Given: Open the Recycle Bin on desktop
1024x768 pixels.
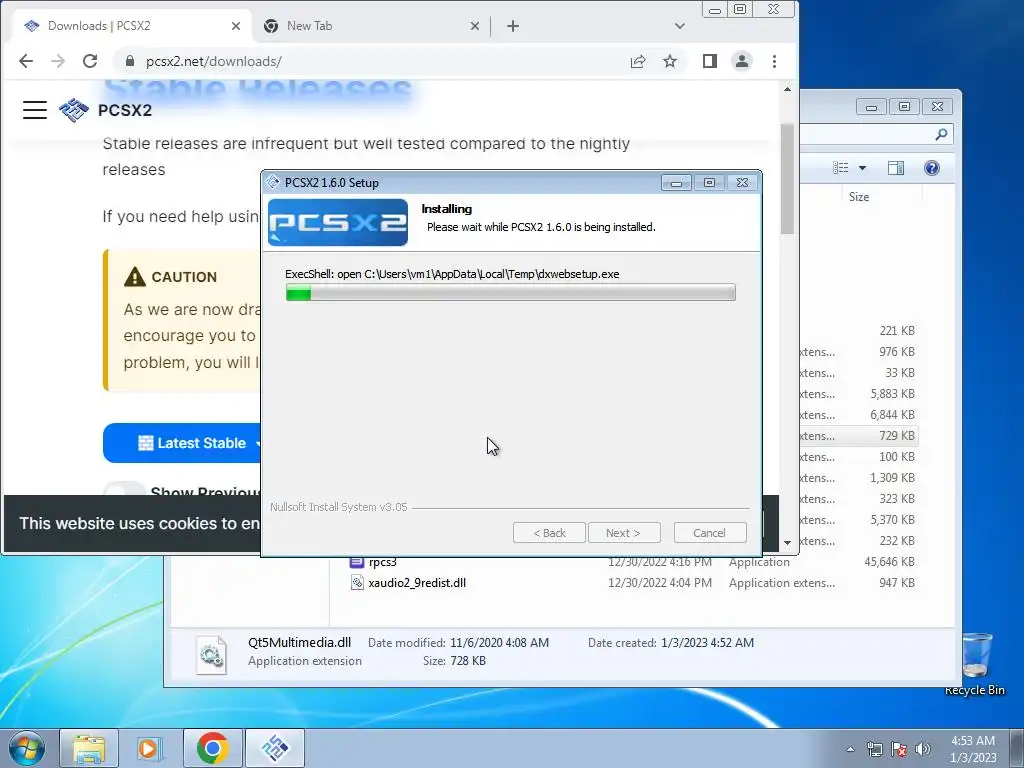Looking at the screenshot, I should click(975, 663).
